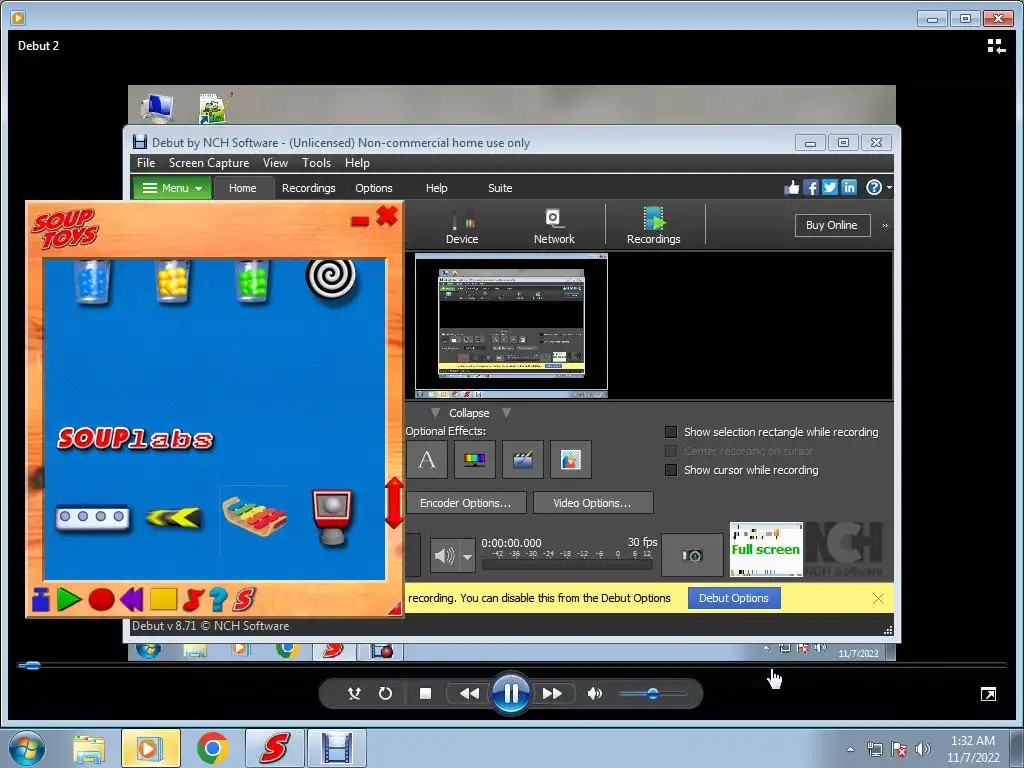Image resolution: width=1024 pixels, height=768 pixels.
Task: Pick the green balls glass in Soup Toys
Action: (252, 281)
